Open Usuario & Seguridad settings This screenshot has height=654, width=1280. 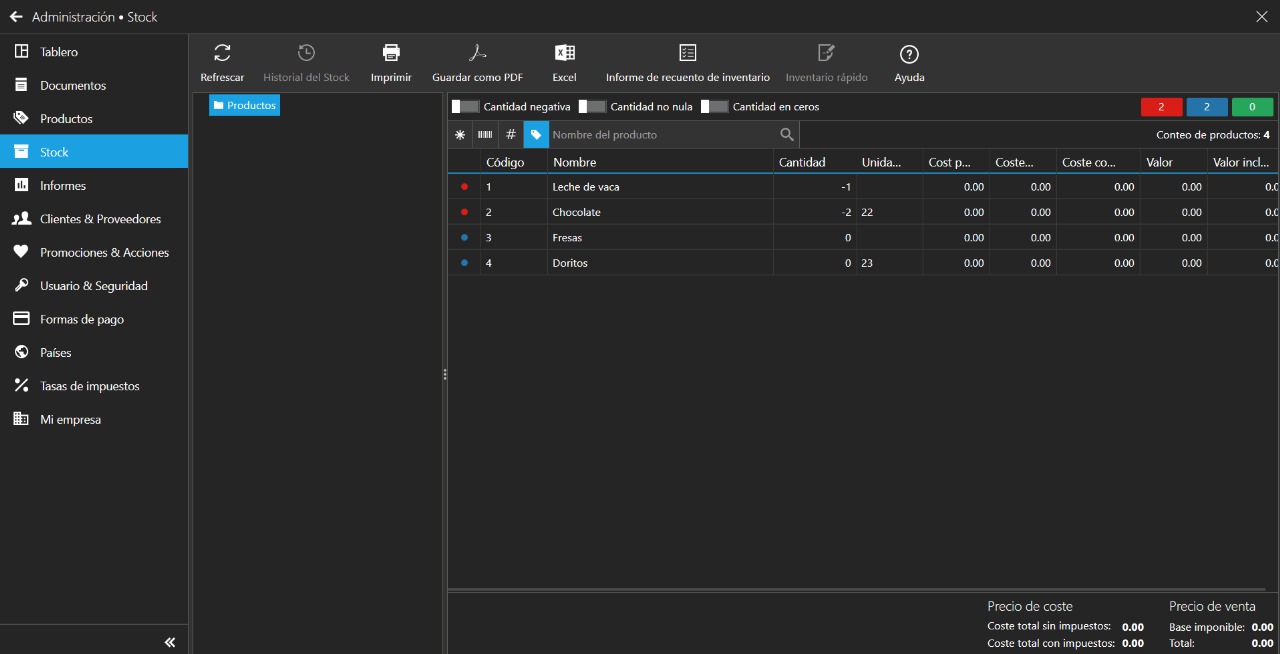pos(94,285)
